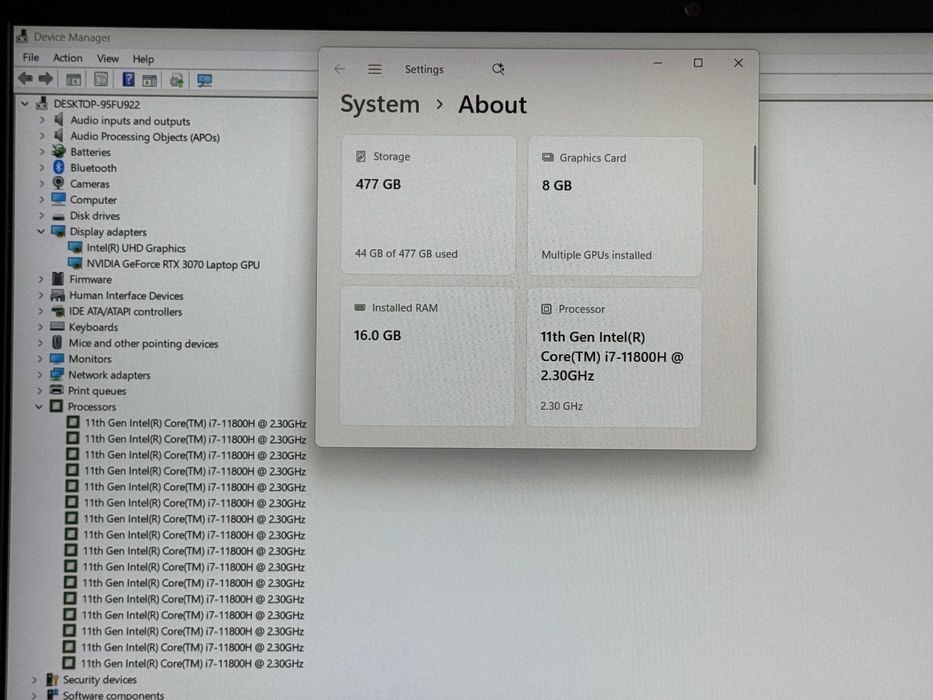Open the Graphics Card 8 GB card
933x700 pixels.
click(x=615, y=206)
